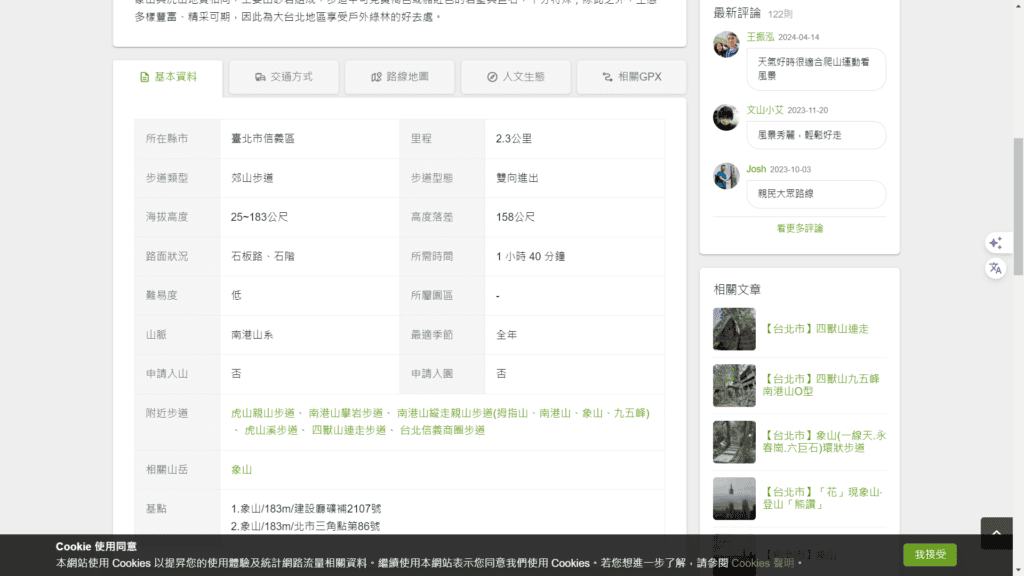
Task: Click the 郊山步道 trail type value
Action: tap(252, 178)
